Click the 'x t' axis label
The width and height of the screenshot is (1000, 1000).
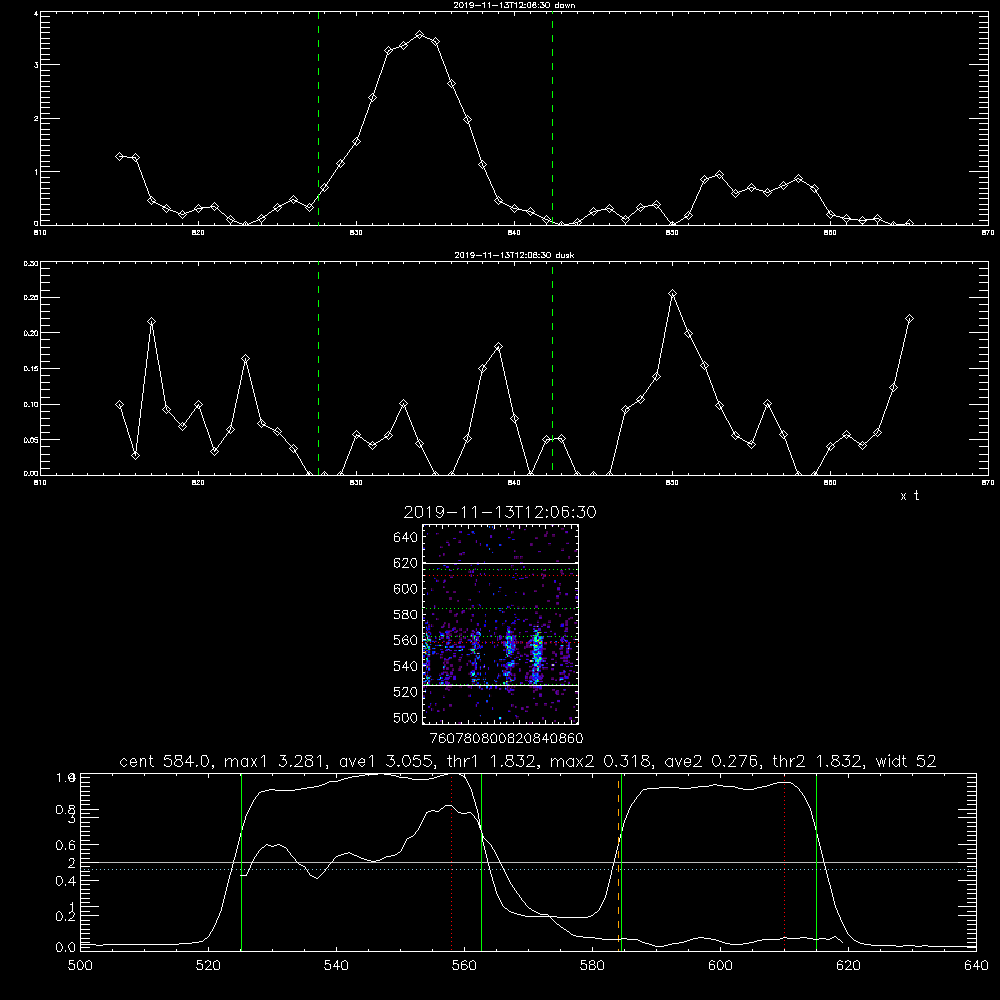coord(909,496)
